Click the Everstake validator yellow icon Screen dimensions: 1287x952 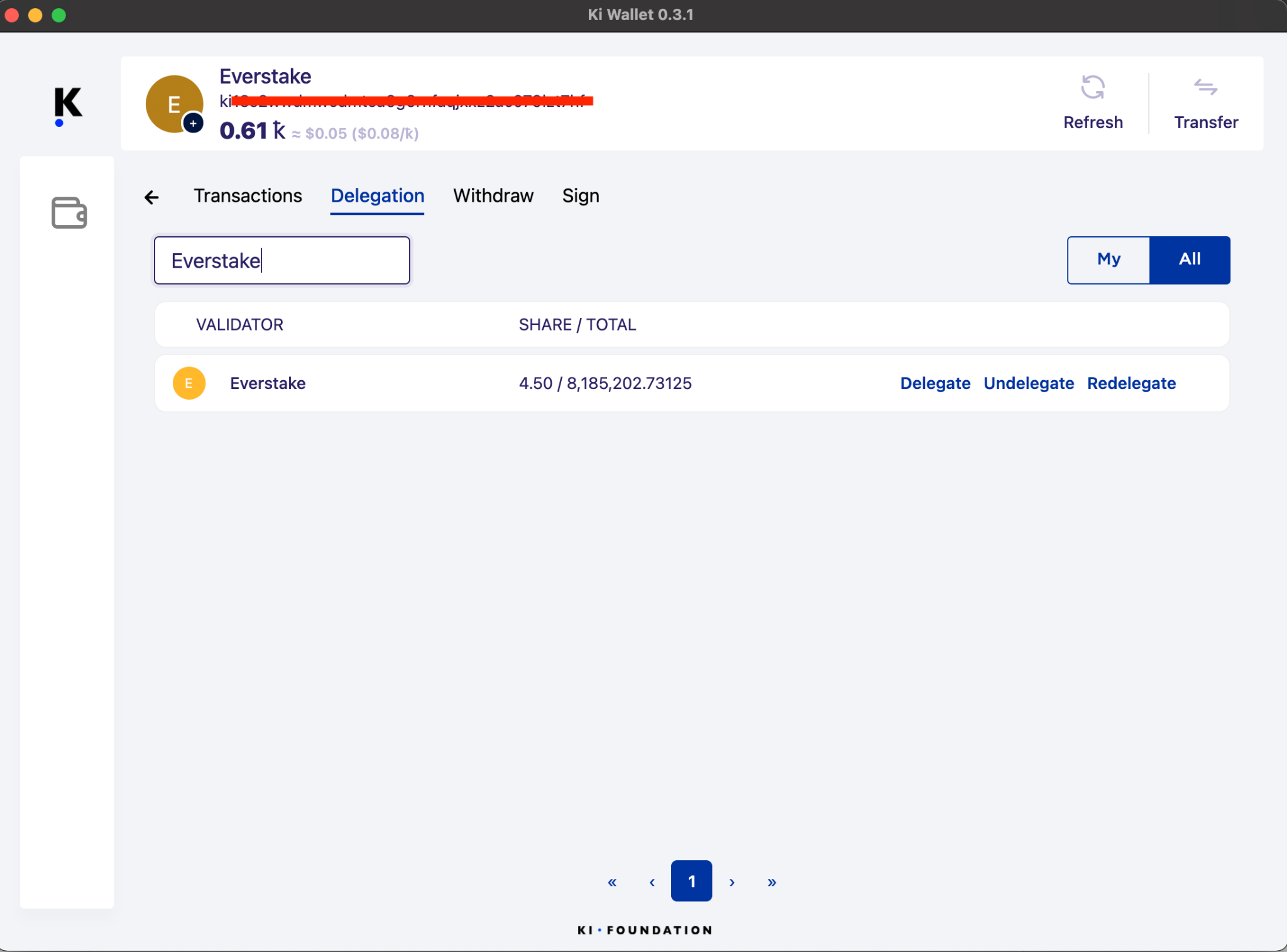click(x=189, y=383)
